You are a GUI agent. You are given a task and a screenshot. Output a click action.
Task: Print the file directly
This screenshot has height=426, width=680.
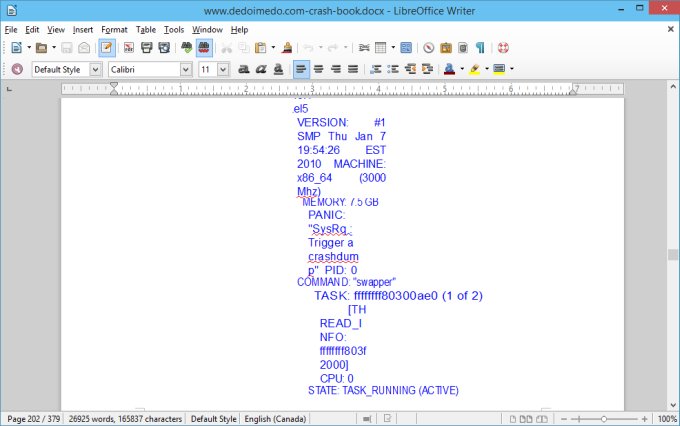[147, 48]
